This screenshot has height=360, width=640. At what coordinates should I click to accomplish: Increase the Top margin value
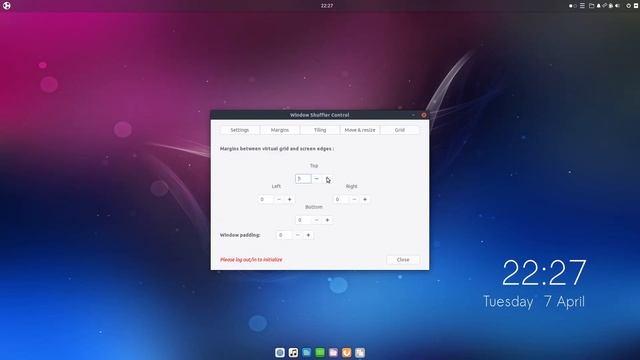click(327, 179)
